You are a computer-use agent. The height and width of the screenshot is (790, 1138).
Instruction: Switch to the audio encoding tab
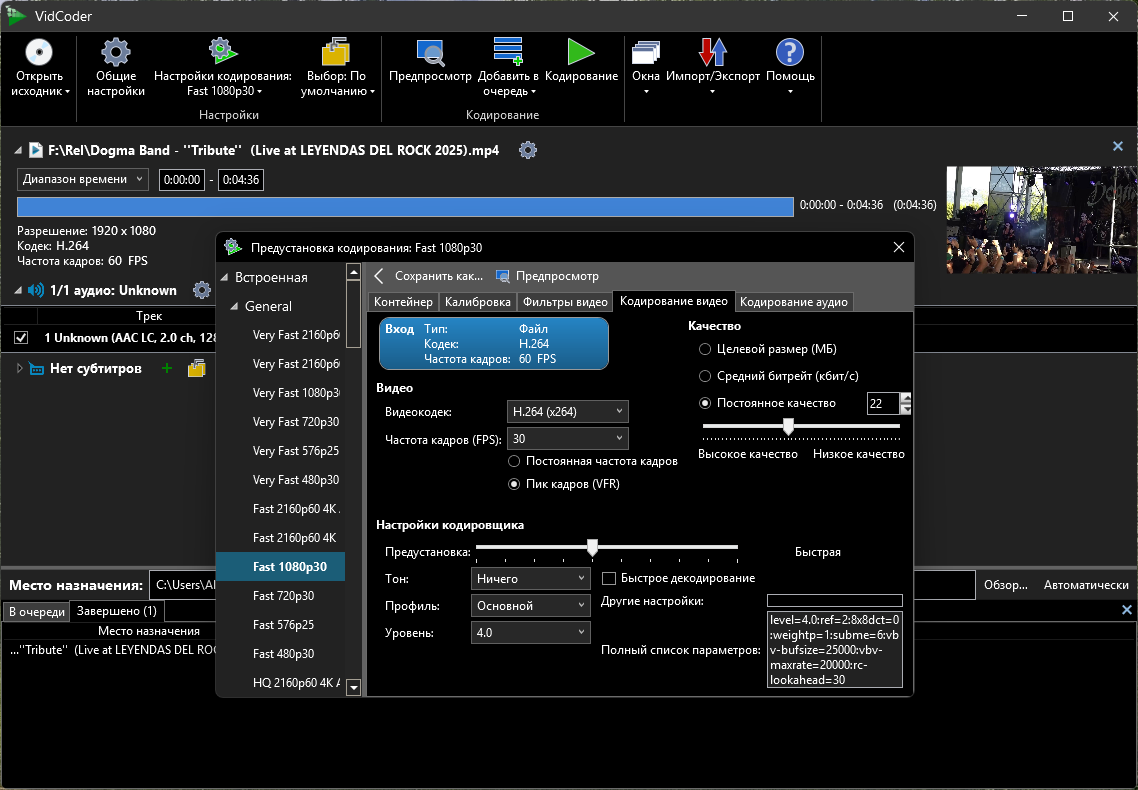794,302
